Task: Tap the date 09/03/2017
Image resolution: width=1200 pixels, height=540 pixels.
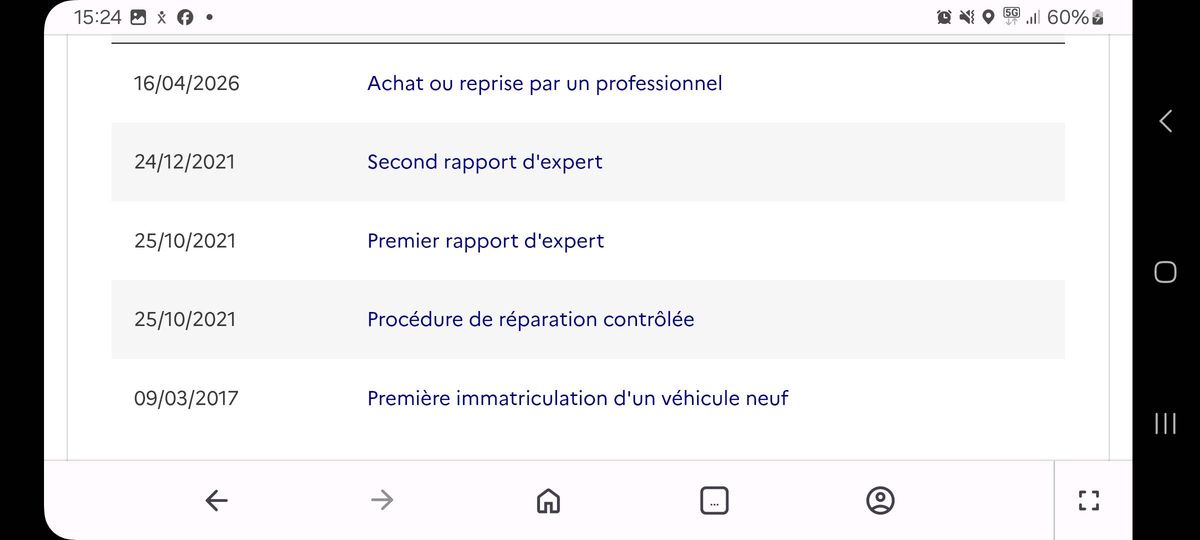Action: pyautogui.click(x=187, y=398)
